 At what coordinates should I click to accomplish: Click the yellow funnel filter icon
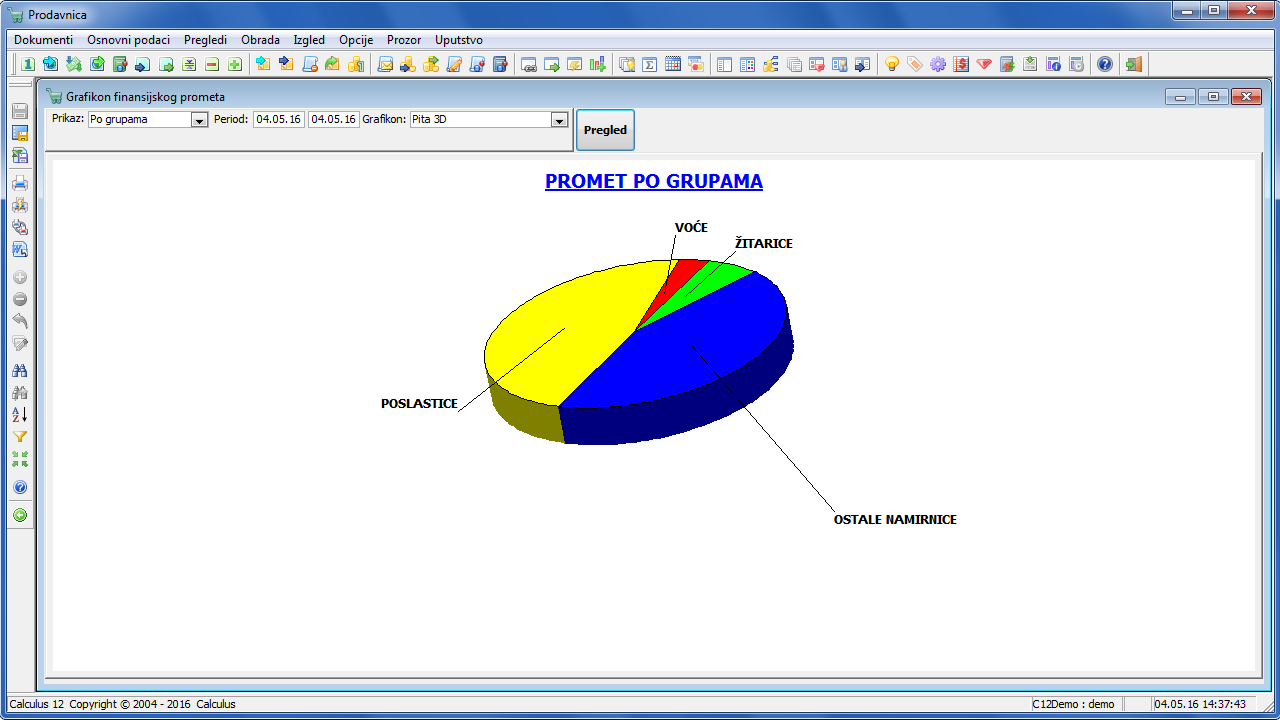19,437
